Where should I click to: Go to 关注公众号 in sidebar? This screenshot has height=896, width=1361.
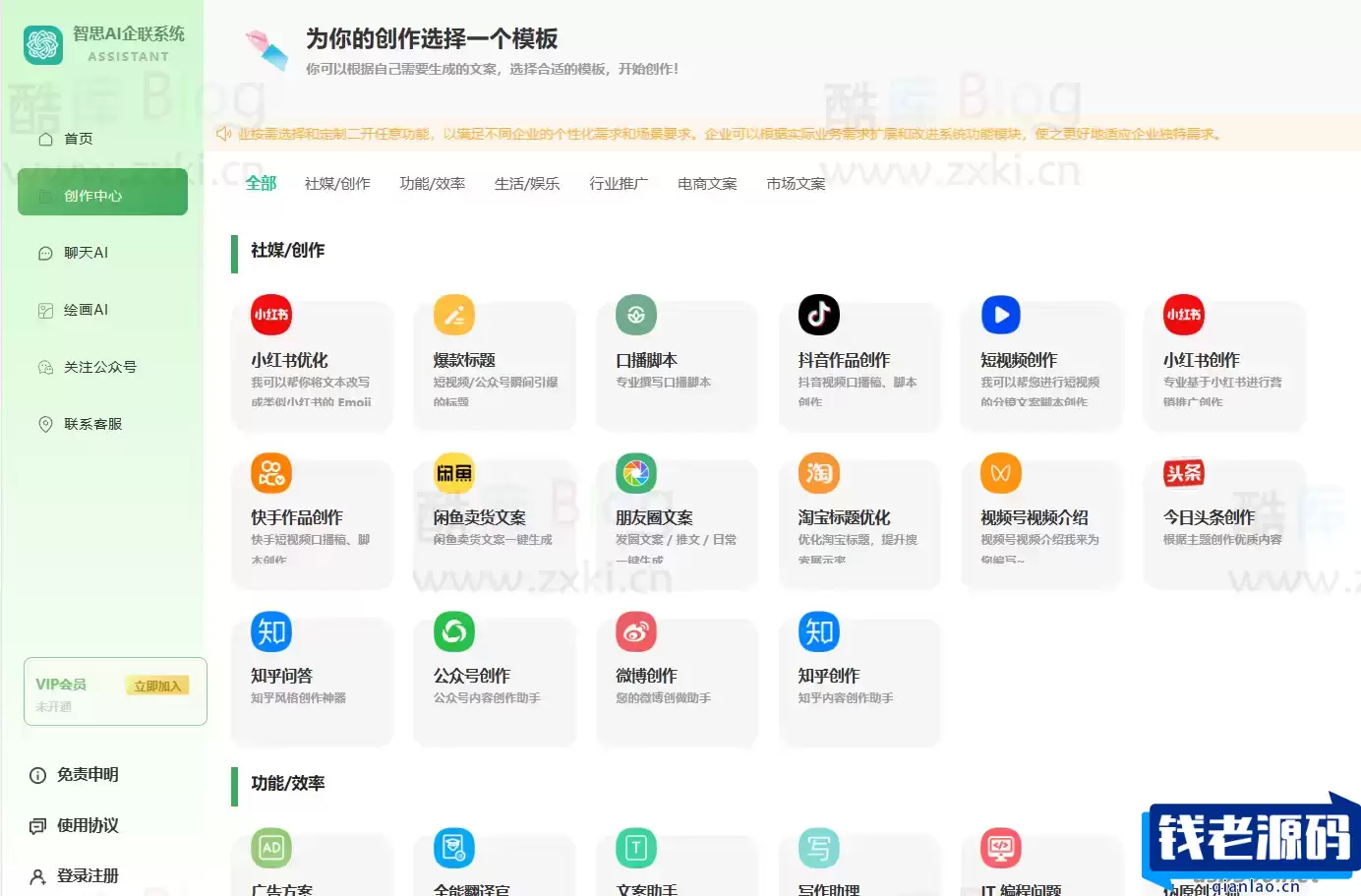coord(102,367)
